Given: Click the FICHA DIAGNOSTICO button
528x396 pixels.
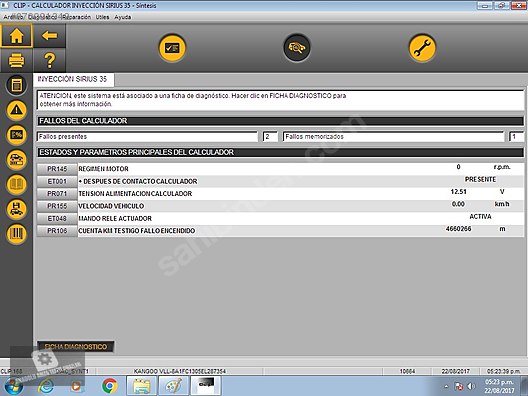Looking at the screenshot, I should pos(75,346).
